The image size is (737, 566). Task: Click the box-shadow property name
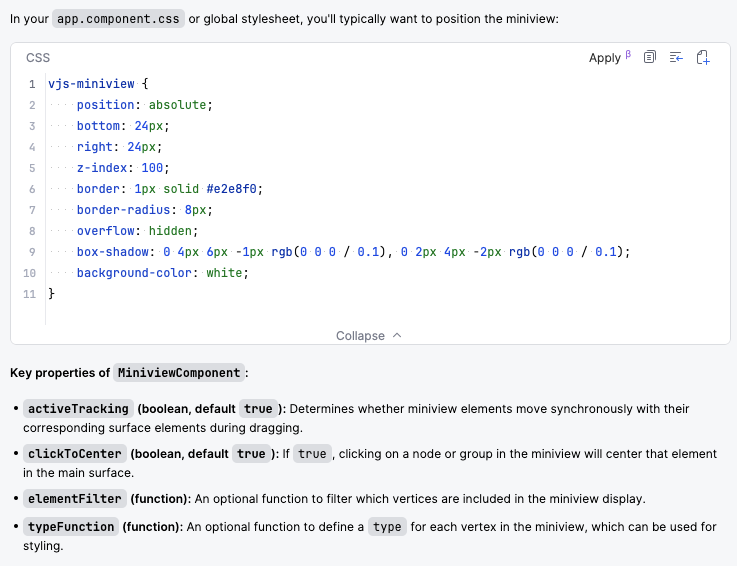(x=113, y=252)
